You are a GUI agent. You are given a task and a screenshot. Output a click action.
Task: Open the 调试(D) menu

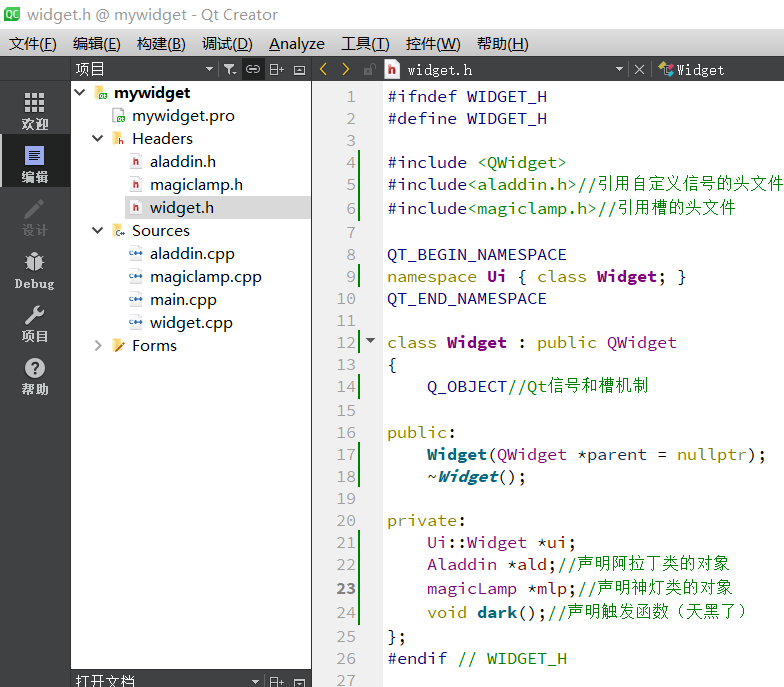(227, 44)
